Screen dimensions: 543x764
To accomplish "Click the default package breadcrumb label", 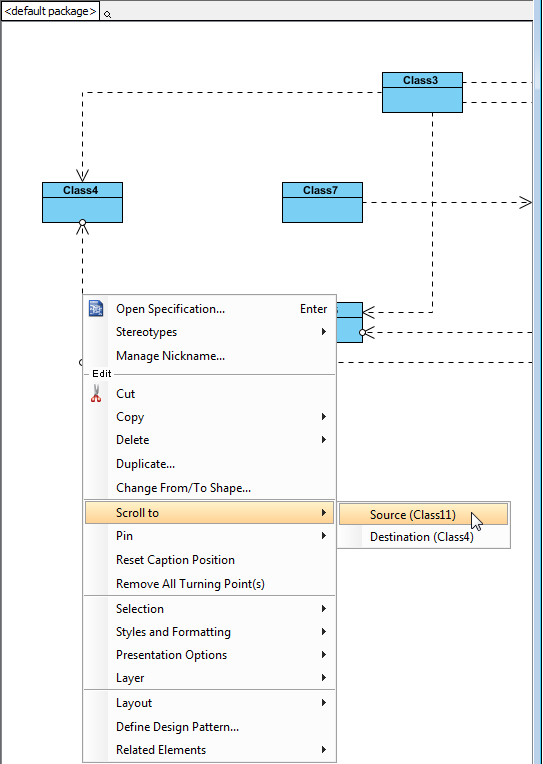I will (x=50, y=11).
